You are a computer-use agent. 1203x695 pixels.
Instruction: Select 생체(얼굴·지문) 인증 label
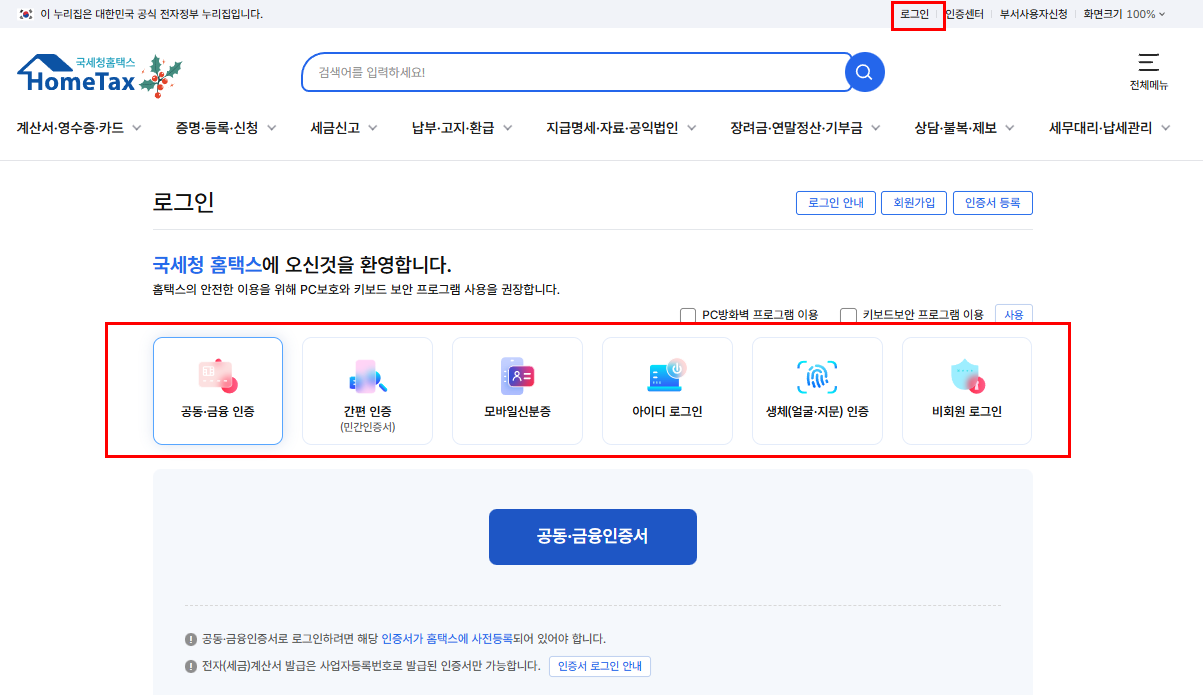pos(817,411)
